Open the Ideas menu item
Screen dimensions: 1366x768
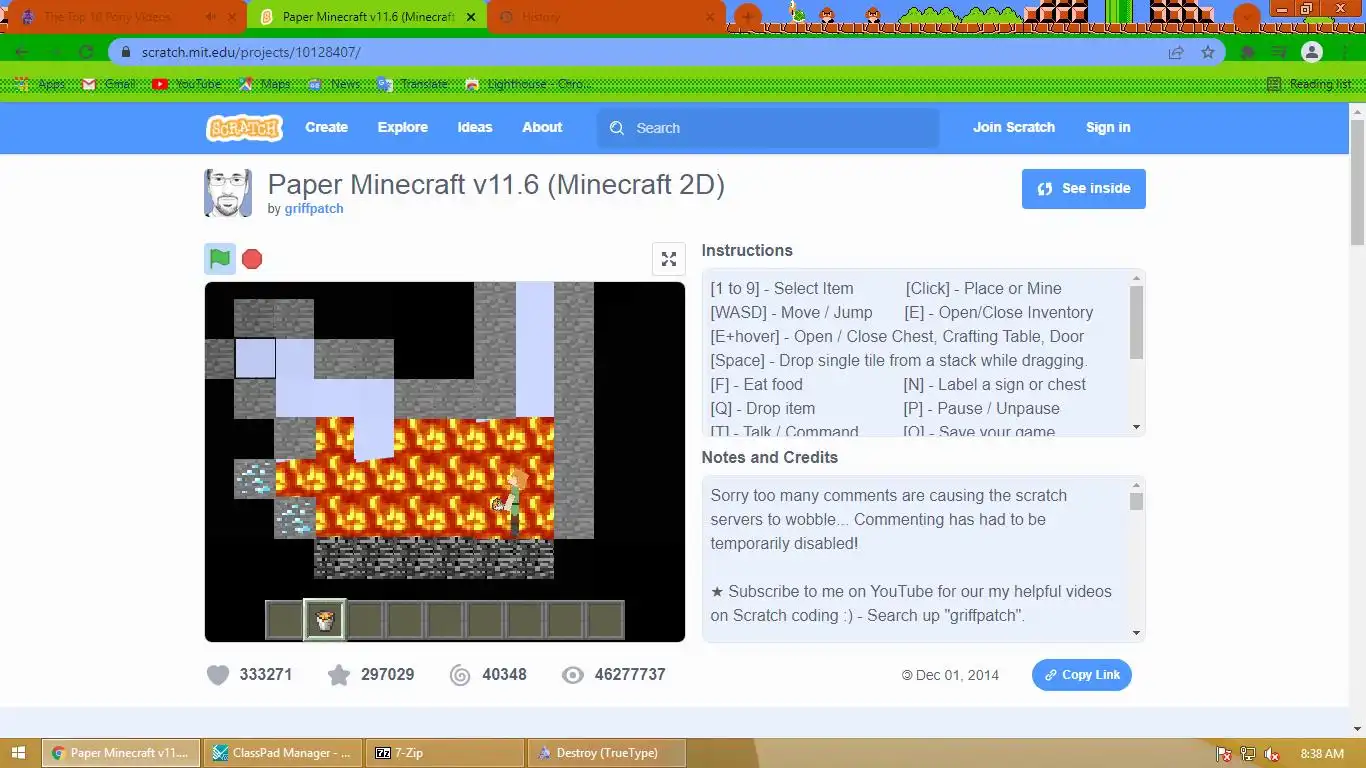click(x=475, y=127)
